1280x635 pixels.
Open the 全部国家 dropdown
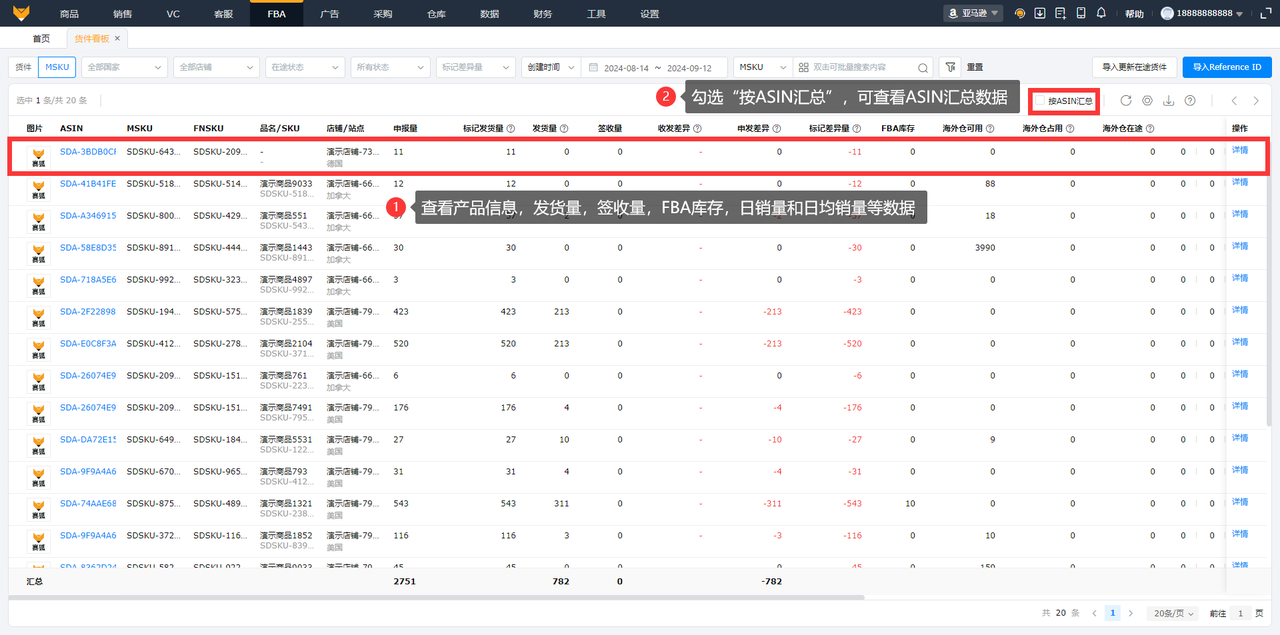coord(123,67)
